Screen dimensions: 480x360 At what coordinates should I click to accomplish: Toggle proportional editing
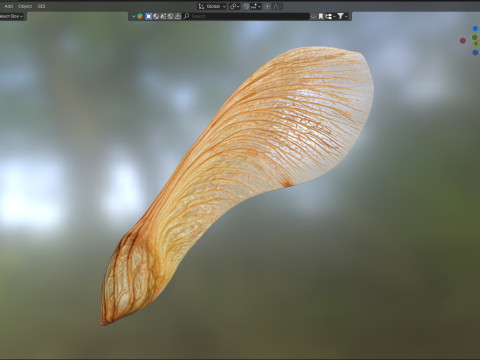(x=267, y=6)
